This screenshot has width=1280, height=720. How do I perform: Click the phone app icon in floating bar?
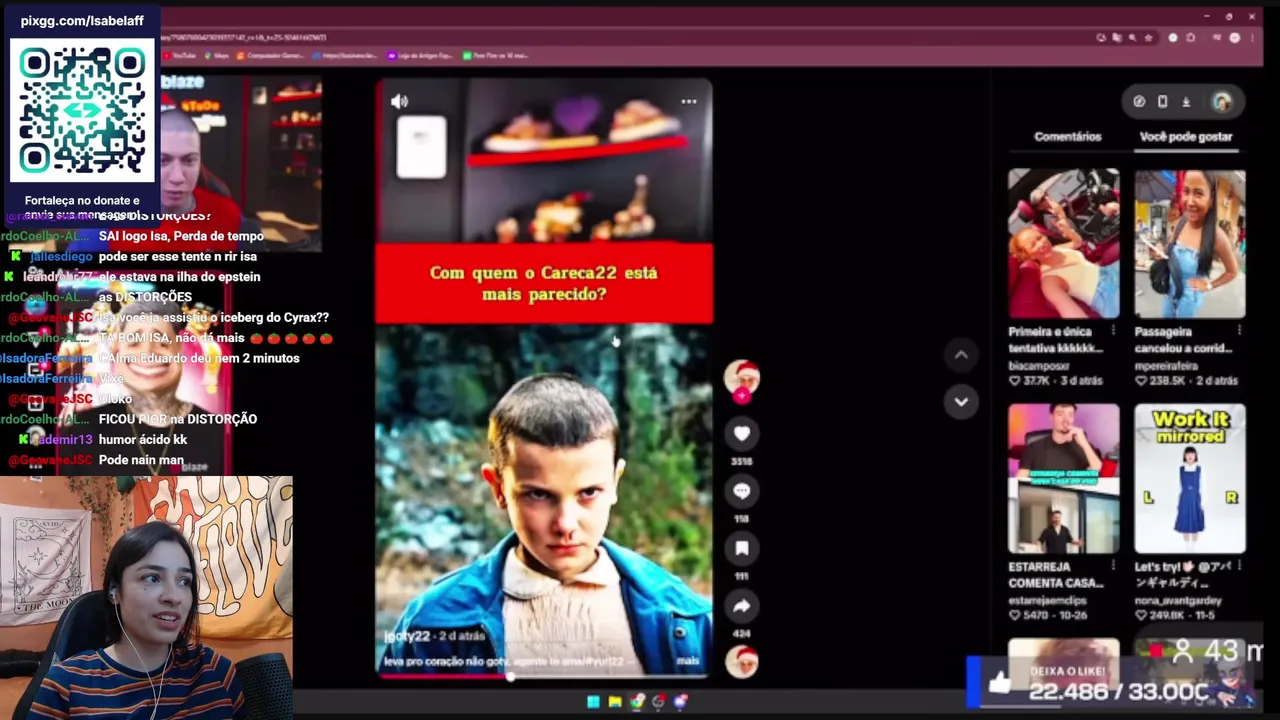point(1162,101)
